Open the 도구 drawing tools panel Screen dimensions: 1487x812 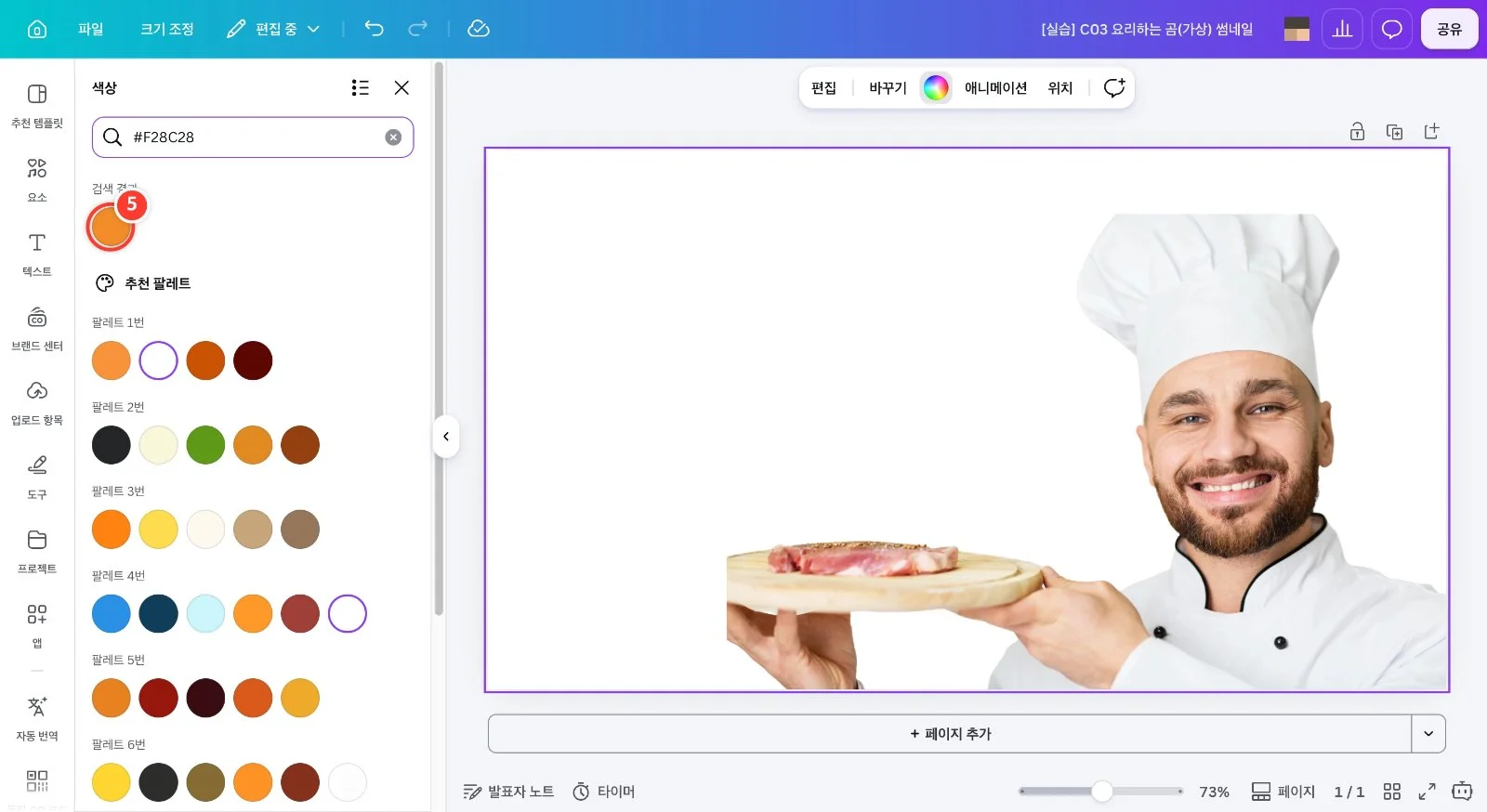[37, 478]
